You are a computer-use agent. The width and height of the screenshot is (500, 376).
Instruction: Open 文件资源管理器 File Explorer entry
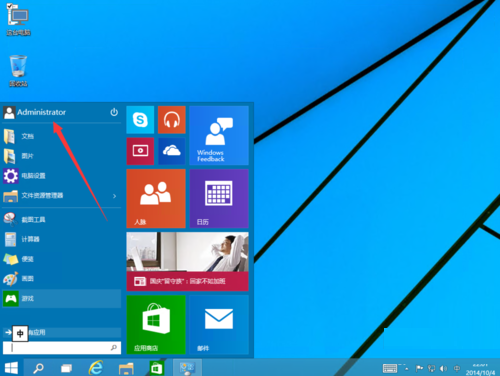pos(61,196)
